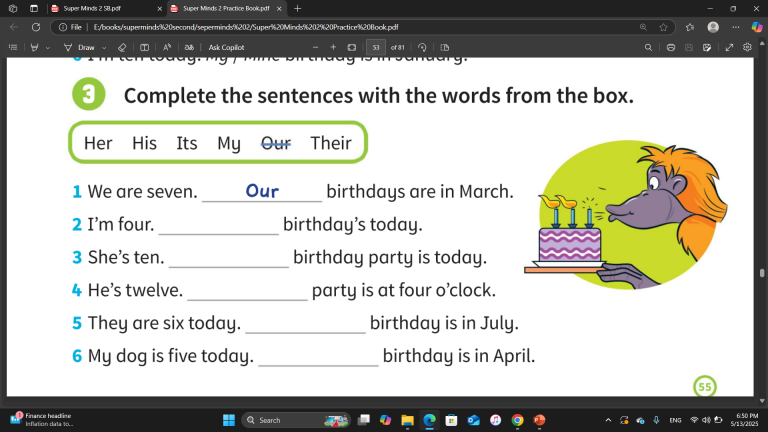Expand the highlight color dropdown
Image resolution: width=768 pixels, height=432 pixels.
pyautogui.click(x=48, y=47)
